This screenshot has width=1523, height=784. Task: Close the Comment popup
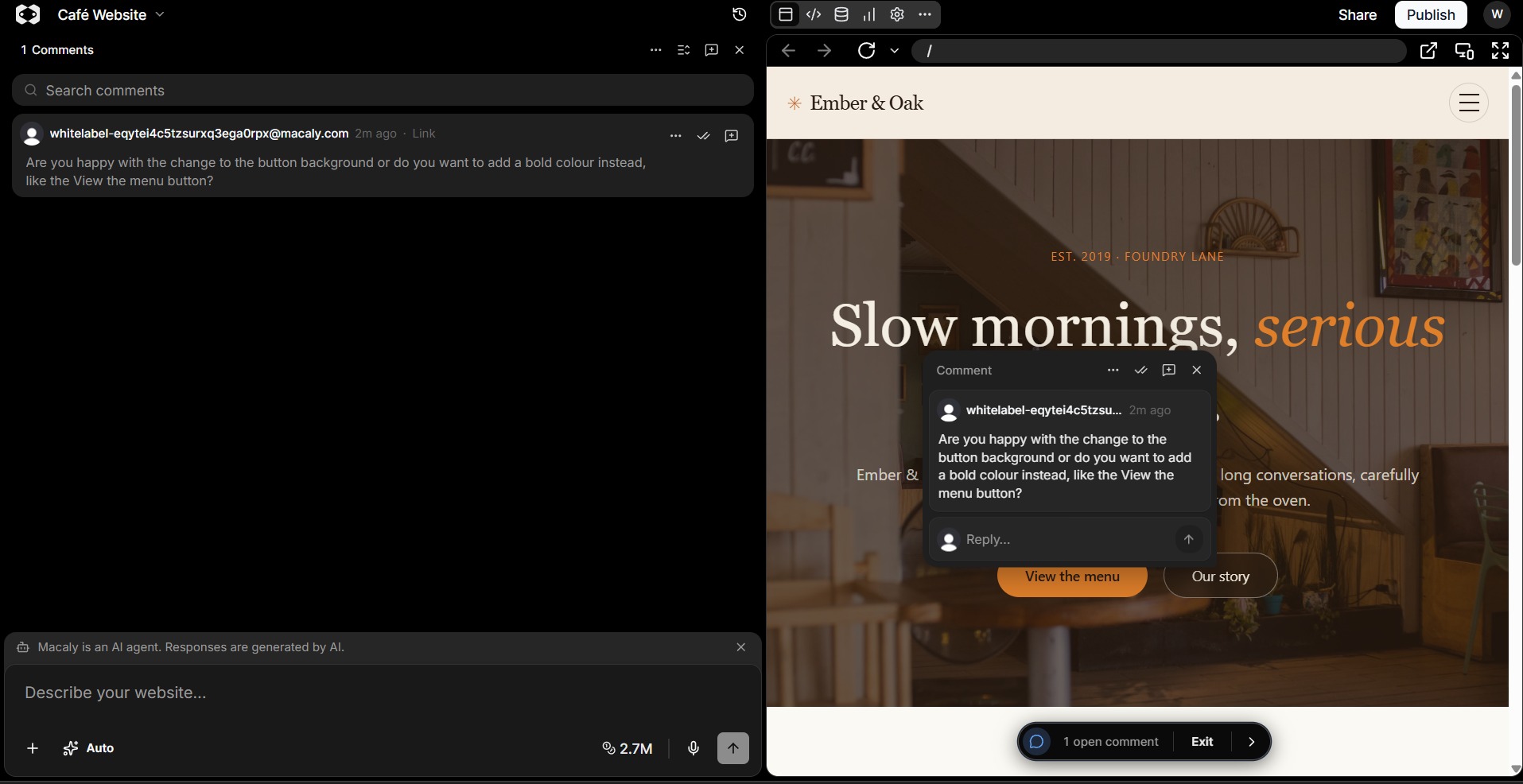click(x=1197, y=370)
